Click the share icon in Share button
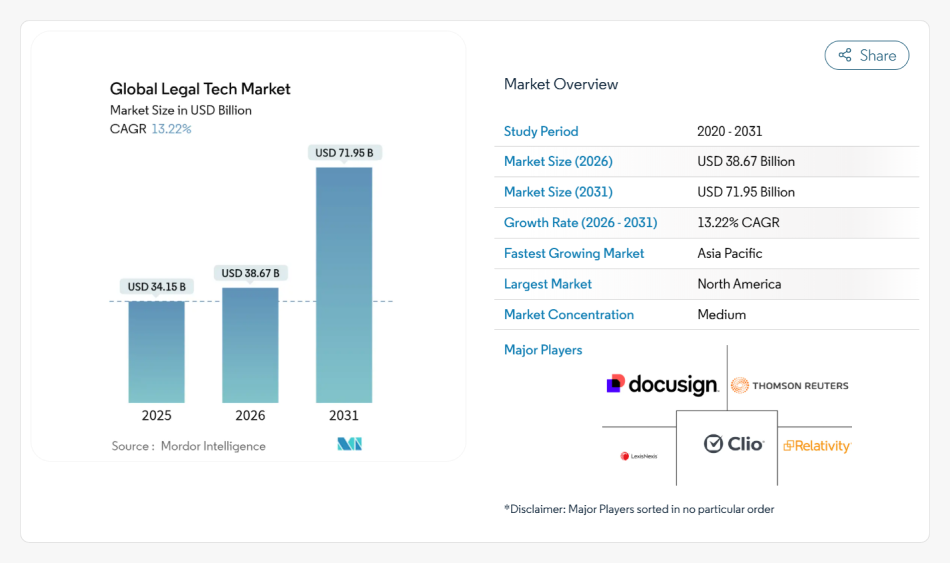Image resolution: width=950 pixels, height=563 pixels. tap(845, 56)
